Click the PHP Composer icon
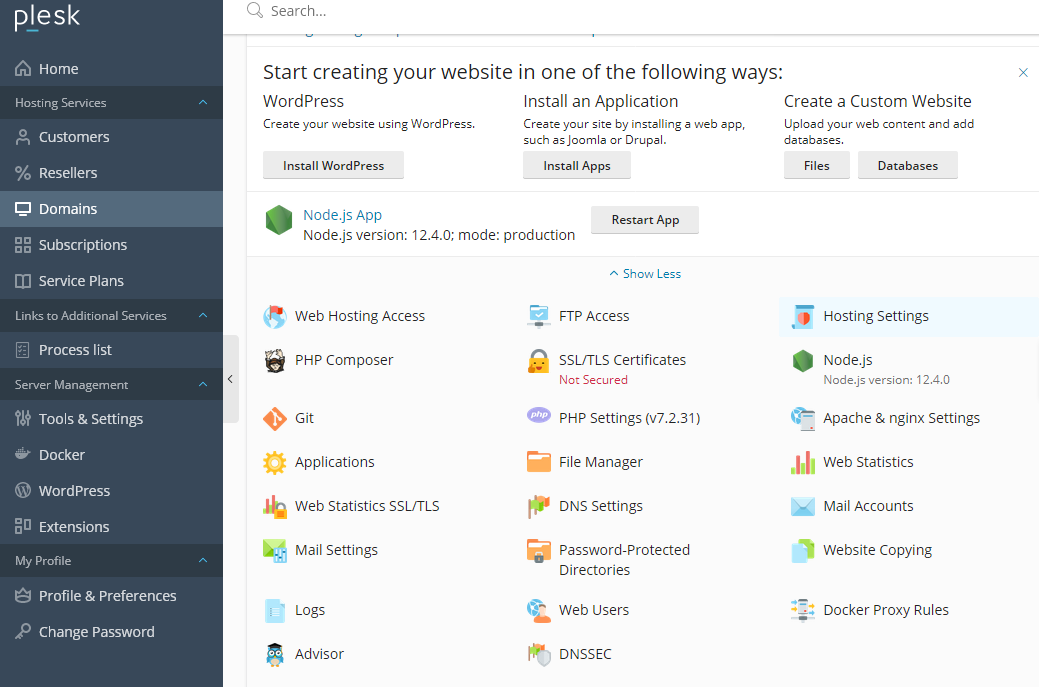 [x=274, y=360]
